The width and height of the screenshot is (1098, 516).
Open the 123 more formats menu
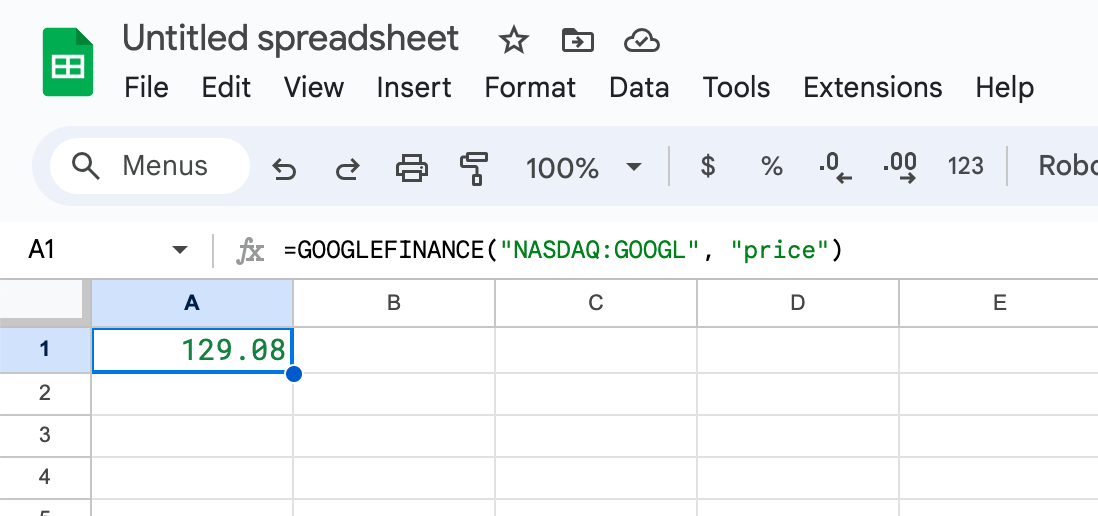[x=965, y=166]
